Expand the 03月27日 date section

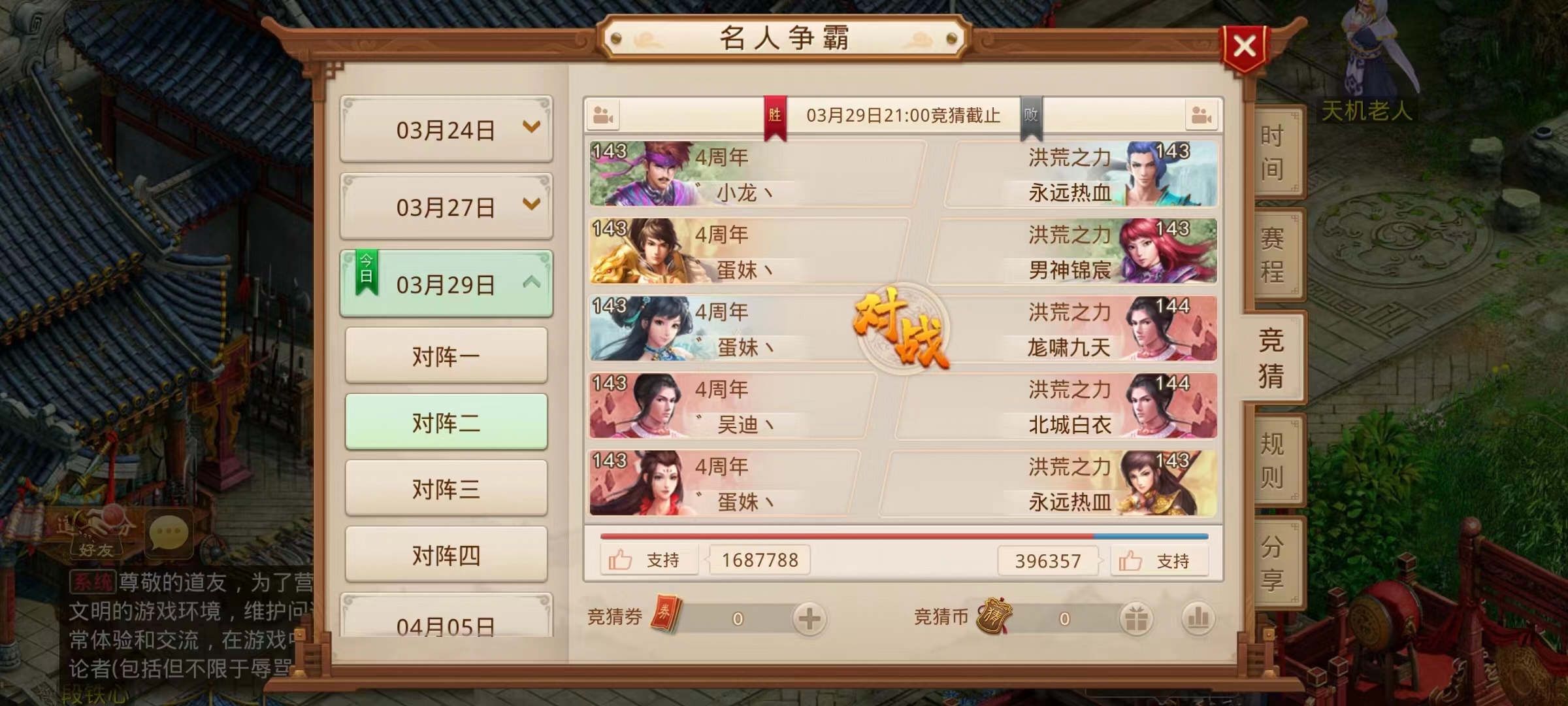(x=446, y=206)
